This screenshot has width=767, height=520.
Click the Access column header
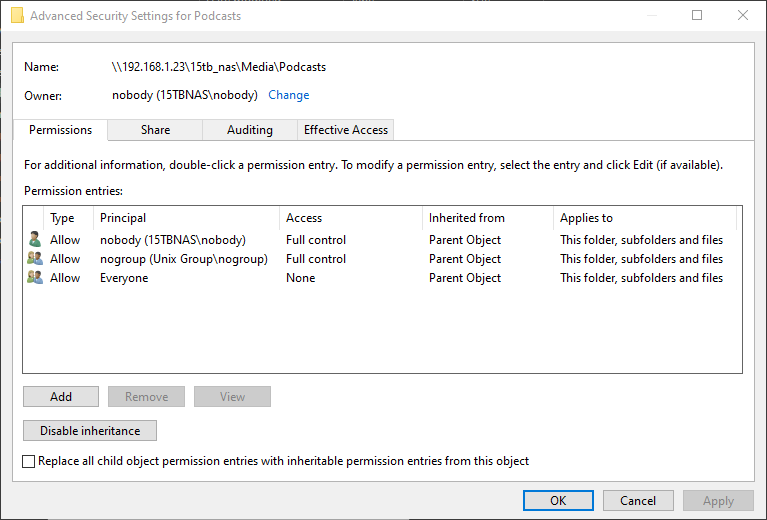(351, 218)
